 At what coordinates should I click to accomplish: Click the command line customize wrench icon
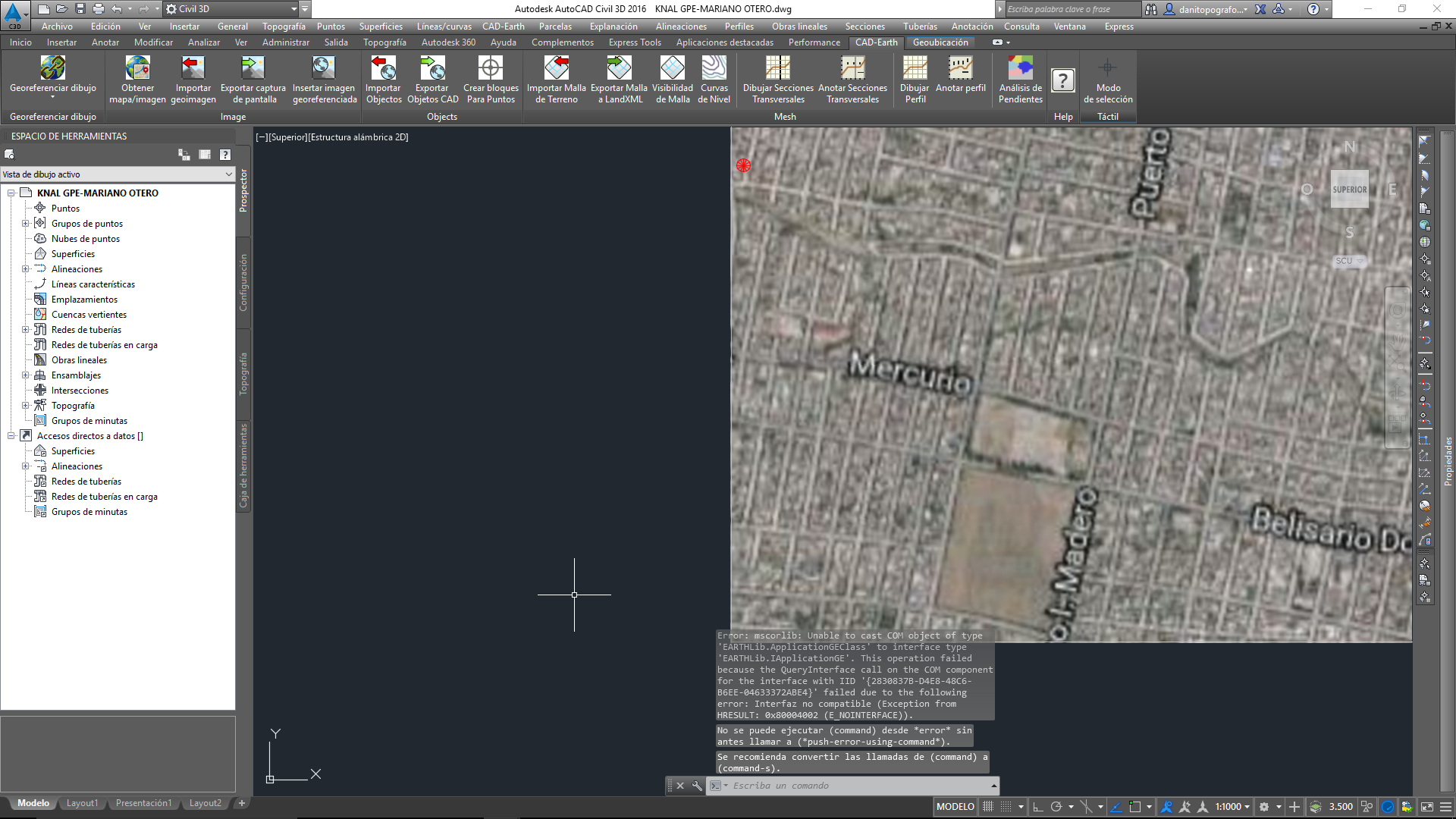[x=697, y=786]
